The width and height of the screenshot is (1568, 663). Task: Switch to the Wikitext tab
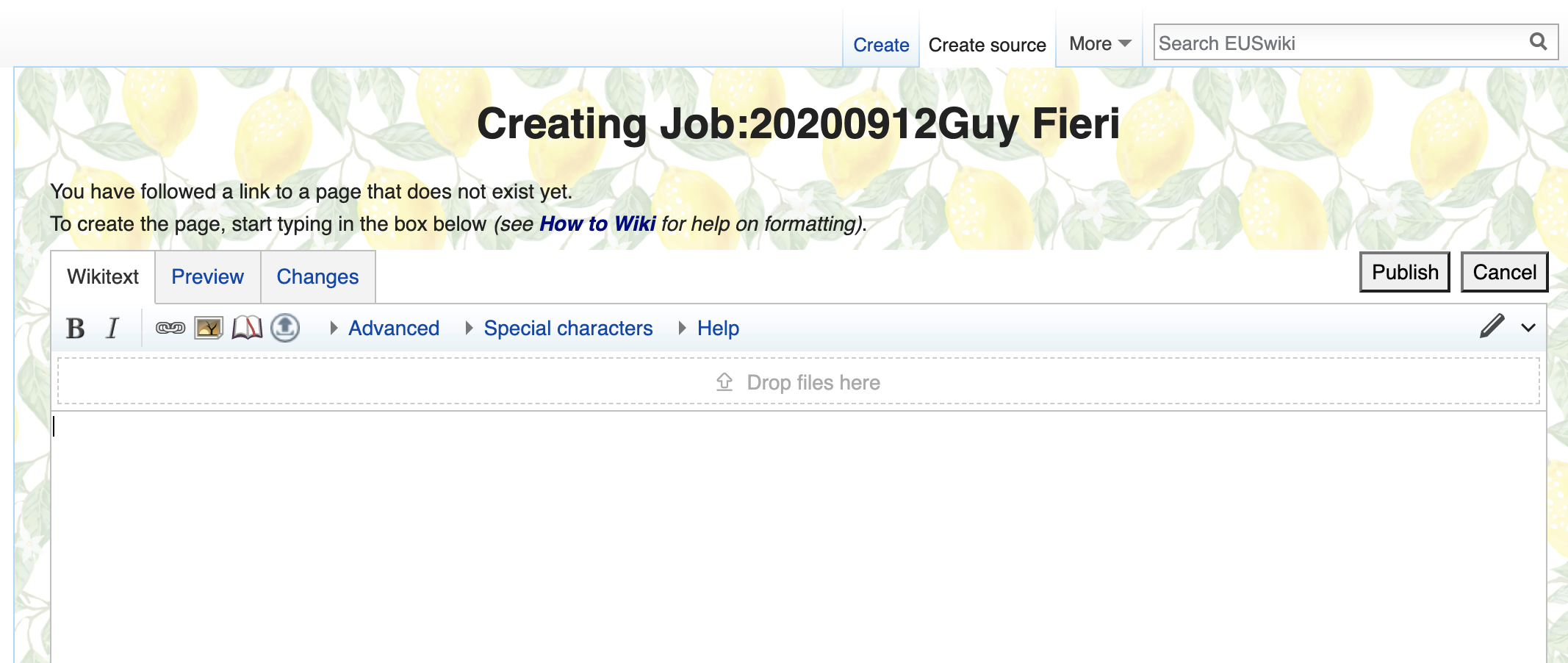point(103,276)
